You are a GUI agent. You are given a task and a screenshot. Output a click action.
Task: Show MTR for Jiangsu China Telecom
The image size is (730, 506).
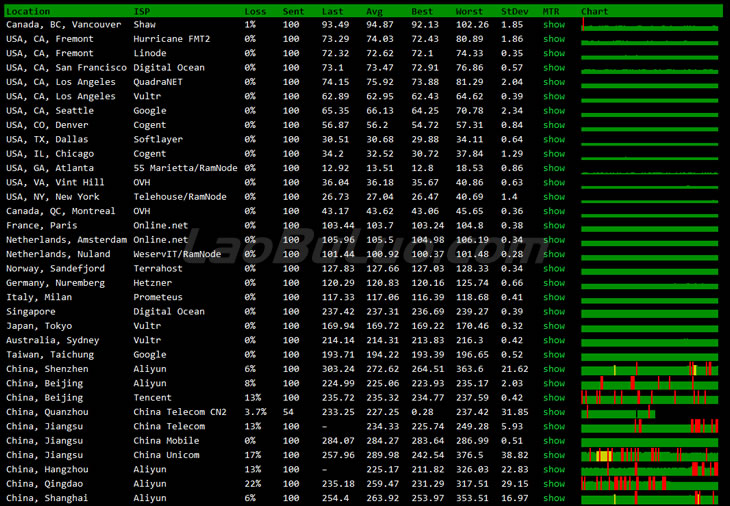[554, 426]
